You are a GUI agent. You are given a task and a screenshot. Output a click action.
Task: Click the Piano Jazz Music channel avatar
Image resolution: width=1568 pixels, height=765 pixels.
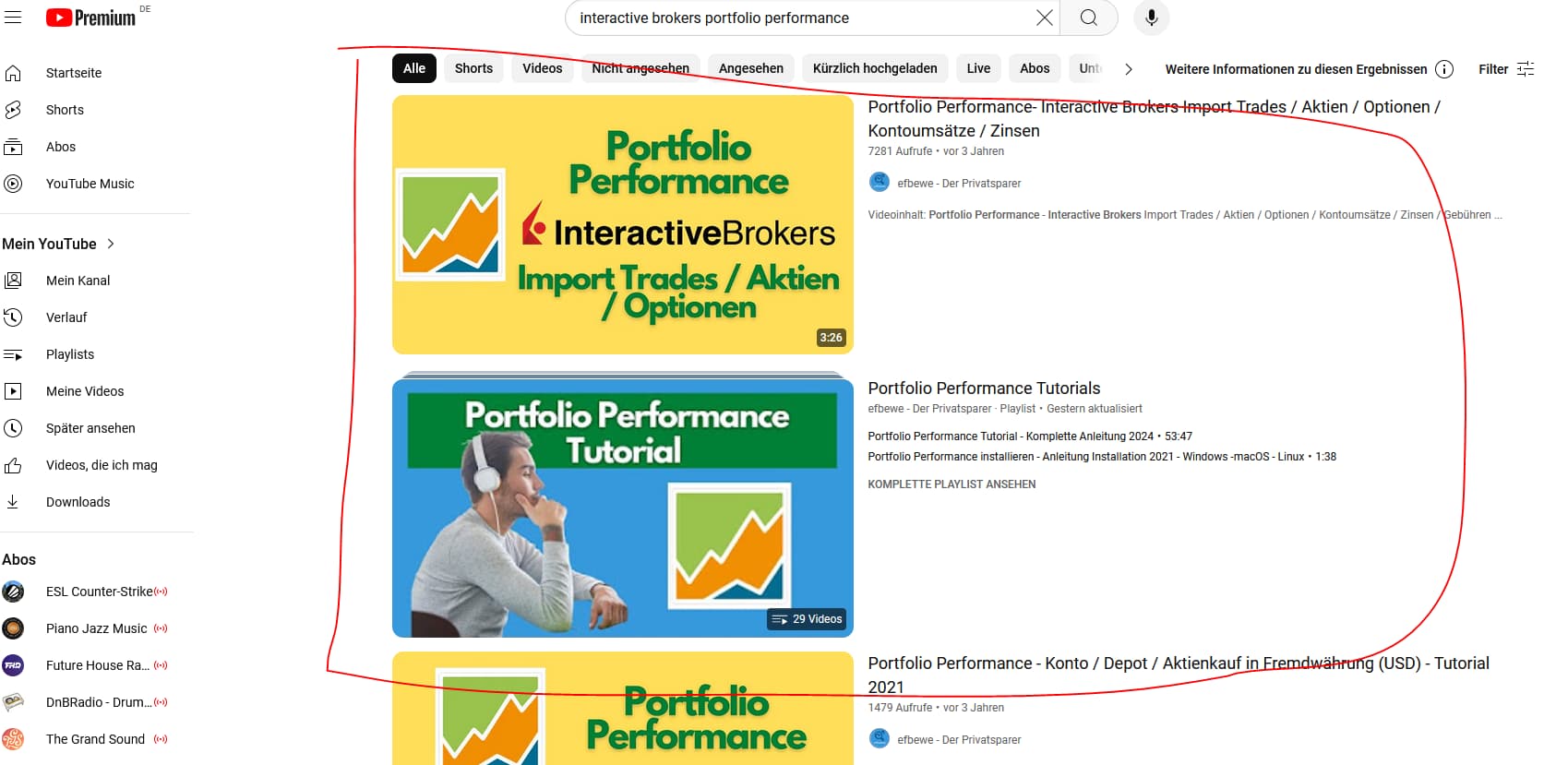coord(13,628)
